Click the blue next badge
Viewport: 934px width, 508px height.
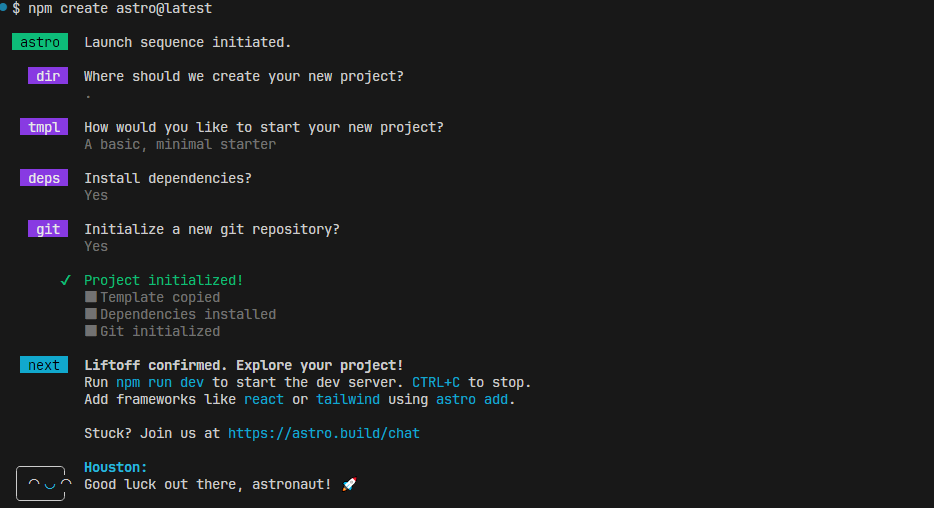tap(44, 364)
